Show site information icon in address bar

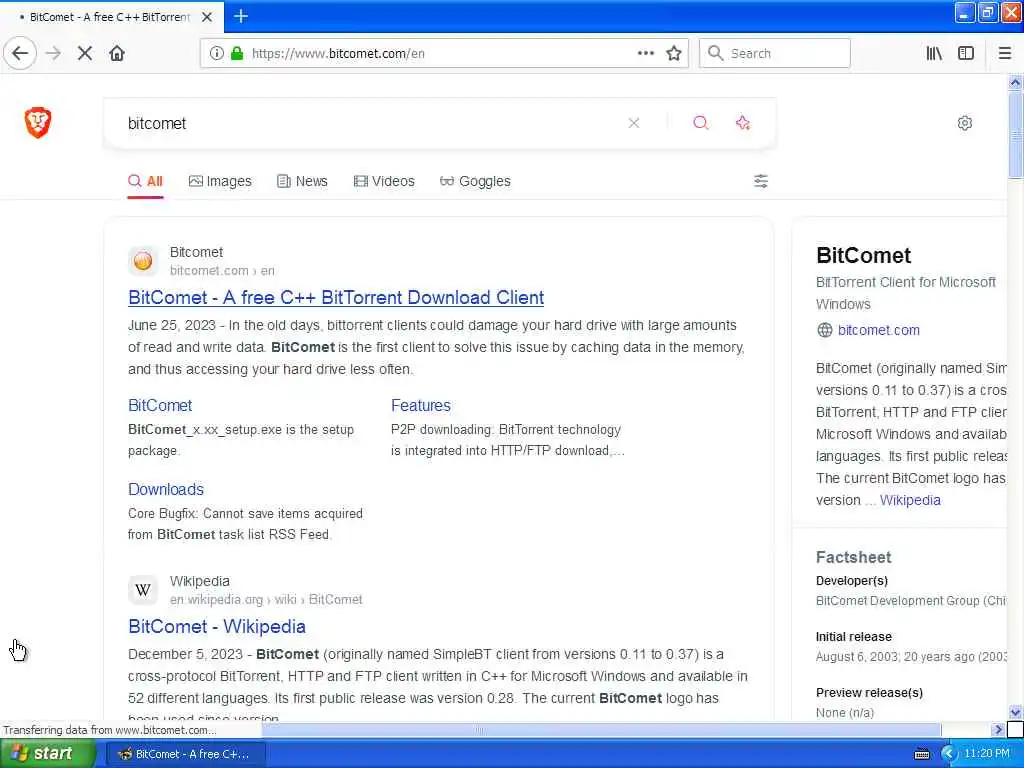coord(216,53)
